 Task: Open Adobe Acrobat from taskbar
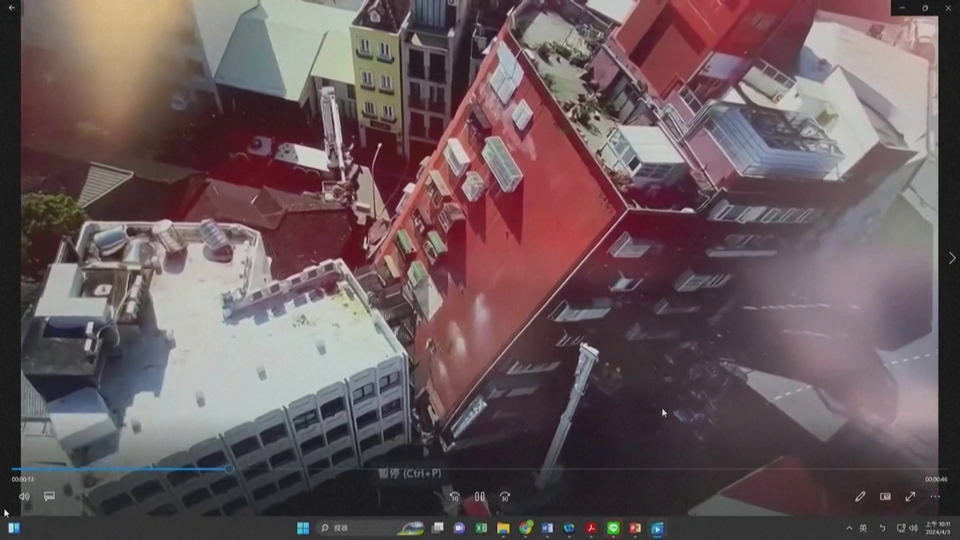click(x=591, y=528)
